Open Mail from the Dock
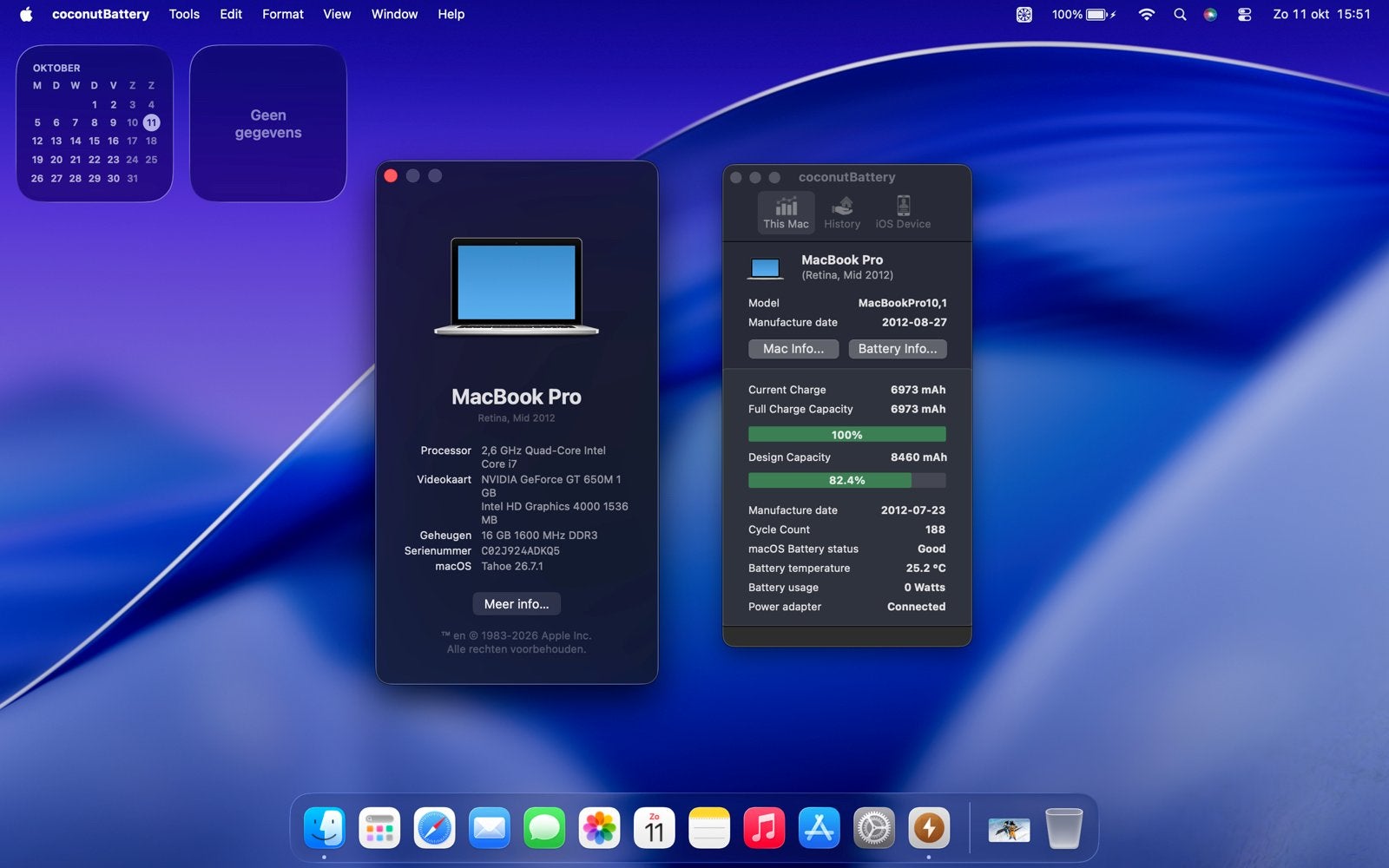 (490, 828)
